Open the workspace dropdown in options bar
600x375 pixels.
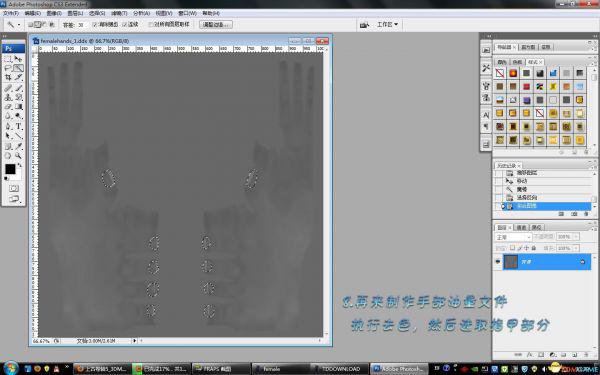pos(387,24)
